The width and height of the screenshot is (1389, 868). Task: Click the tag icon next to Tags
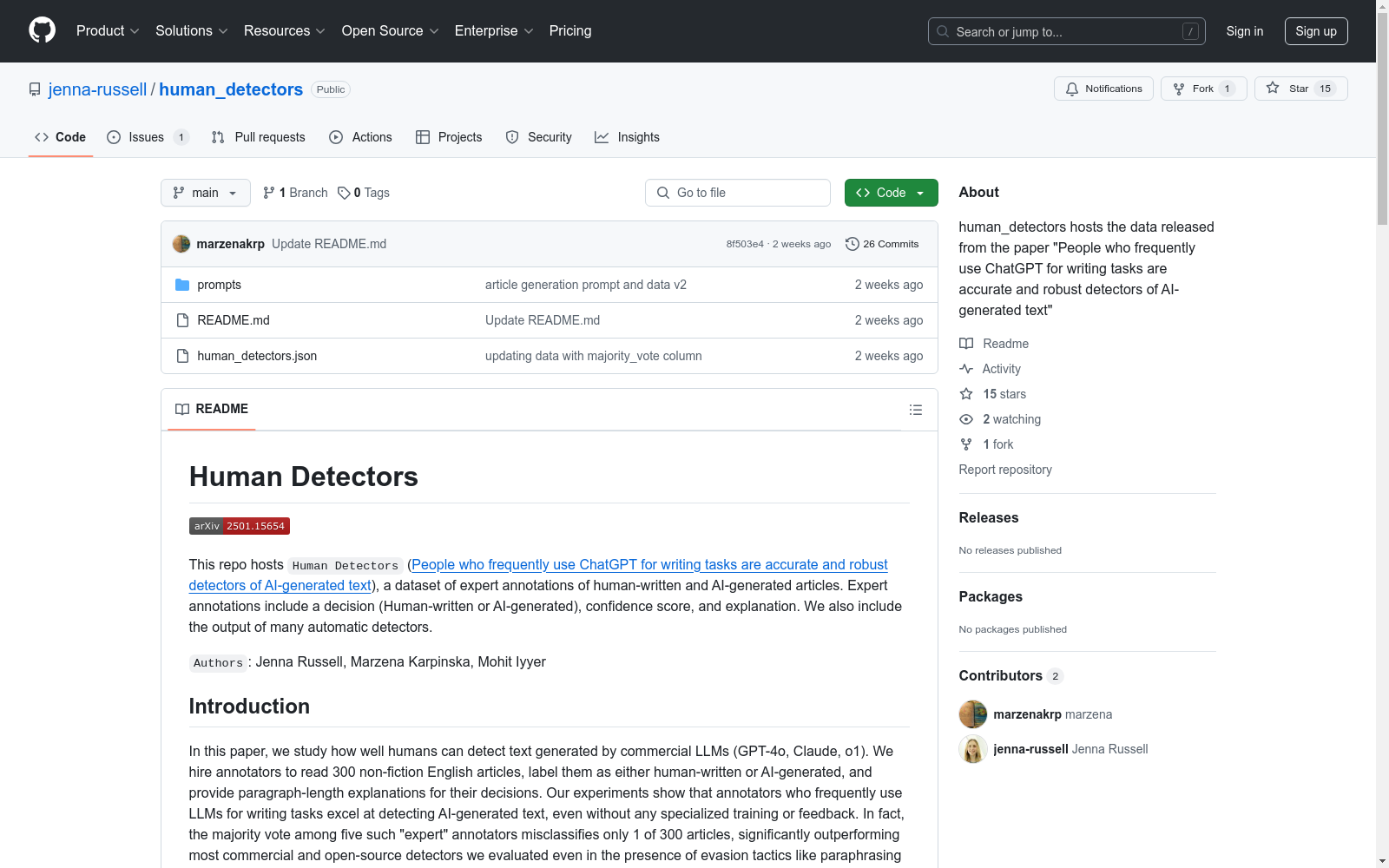[344, 193]
